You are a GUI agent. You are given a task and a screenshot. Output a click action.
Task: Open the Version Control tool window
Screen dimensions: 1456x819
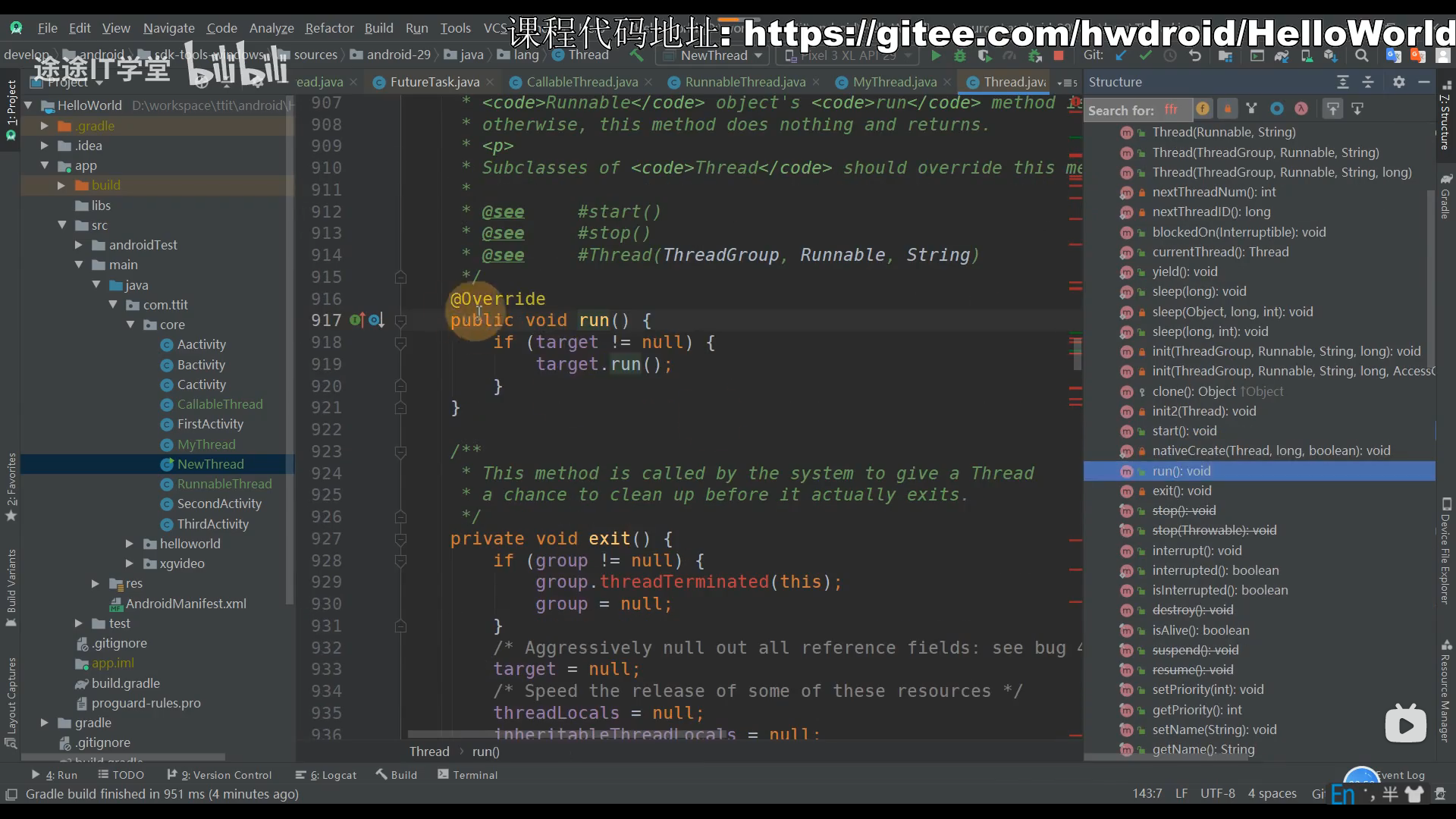[219, 775]
